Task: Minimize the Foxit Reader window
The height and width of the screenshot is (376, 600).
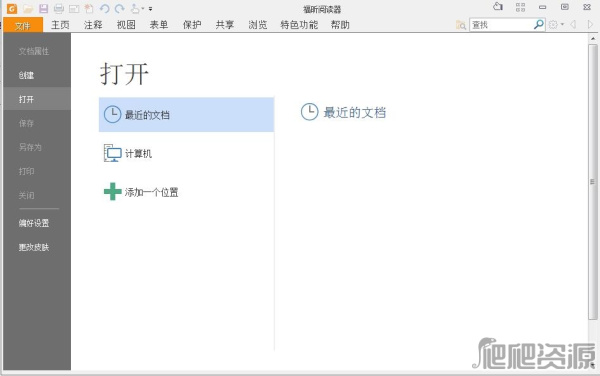Action: pos(542,7)
